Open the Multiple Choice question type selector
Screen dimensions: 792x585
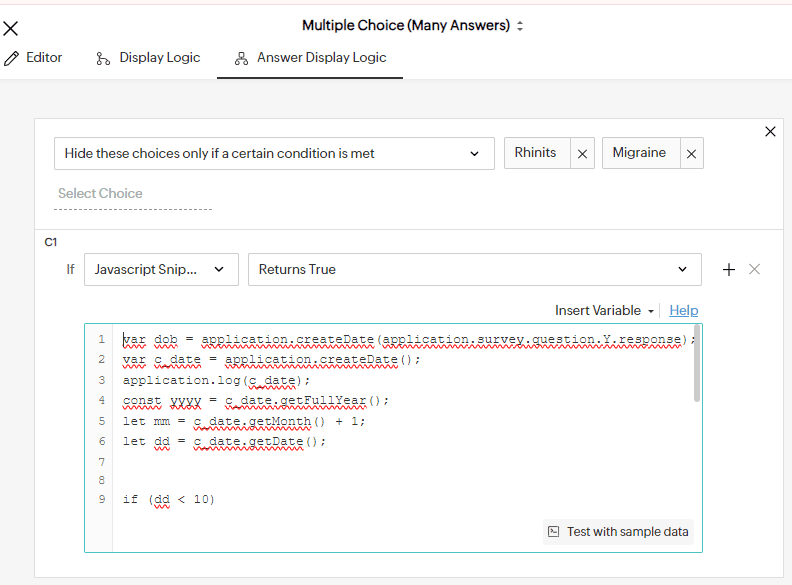click(413, 25)
